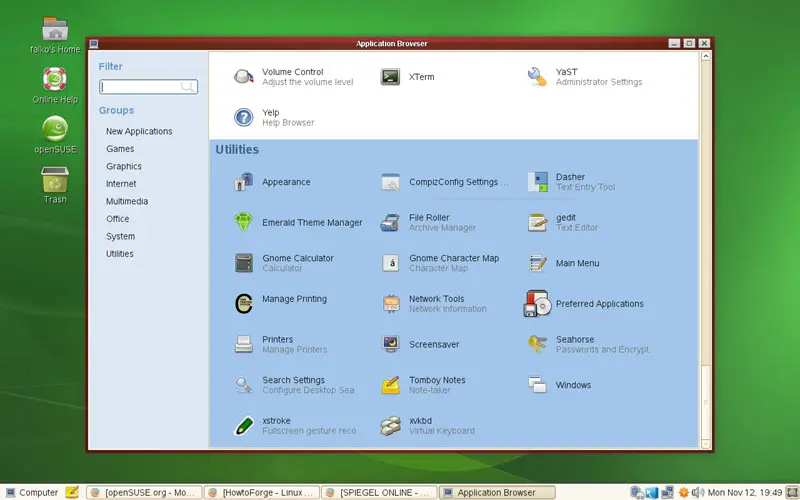Open Online Help desktop icon

[55, 79]
